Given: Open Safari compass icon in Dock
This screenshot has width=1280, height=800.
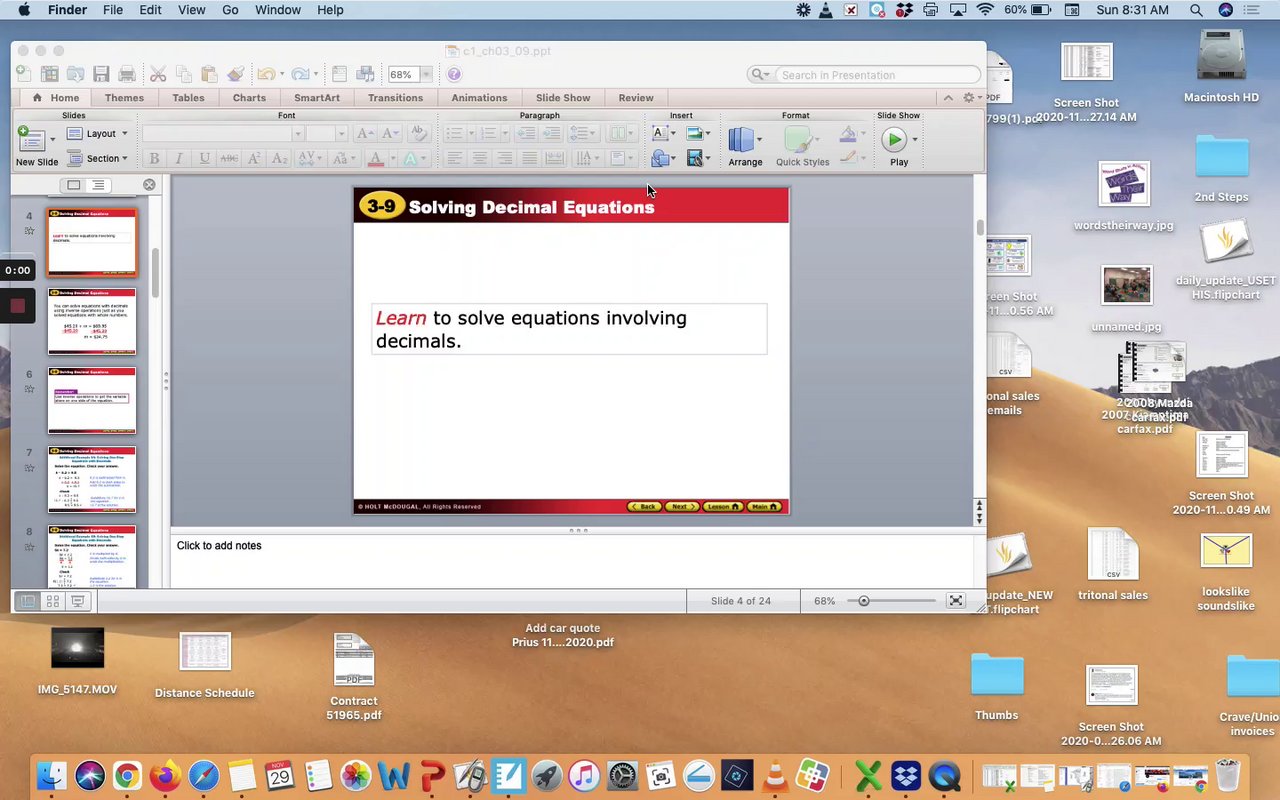Looking at the screenshot, I should click(x=203, y=776).
